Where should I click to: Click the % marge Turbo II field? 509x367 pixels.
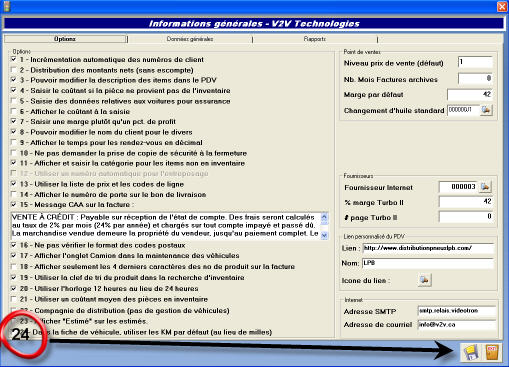(x=466, y=202)
